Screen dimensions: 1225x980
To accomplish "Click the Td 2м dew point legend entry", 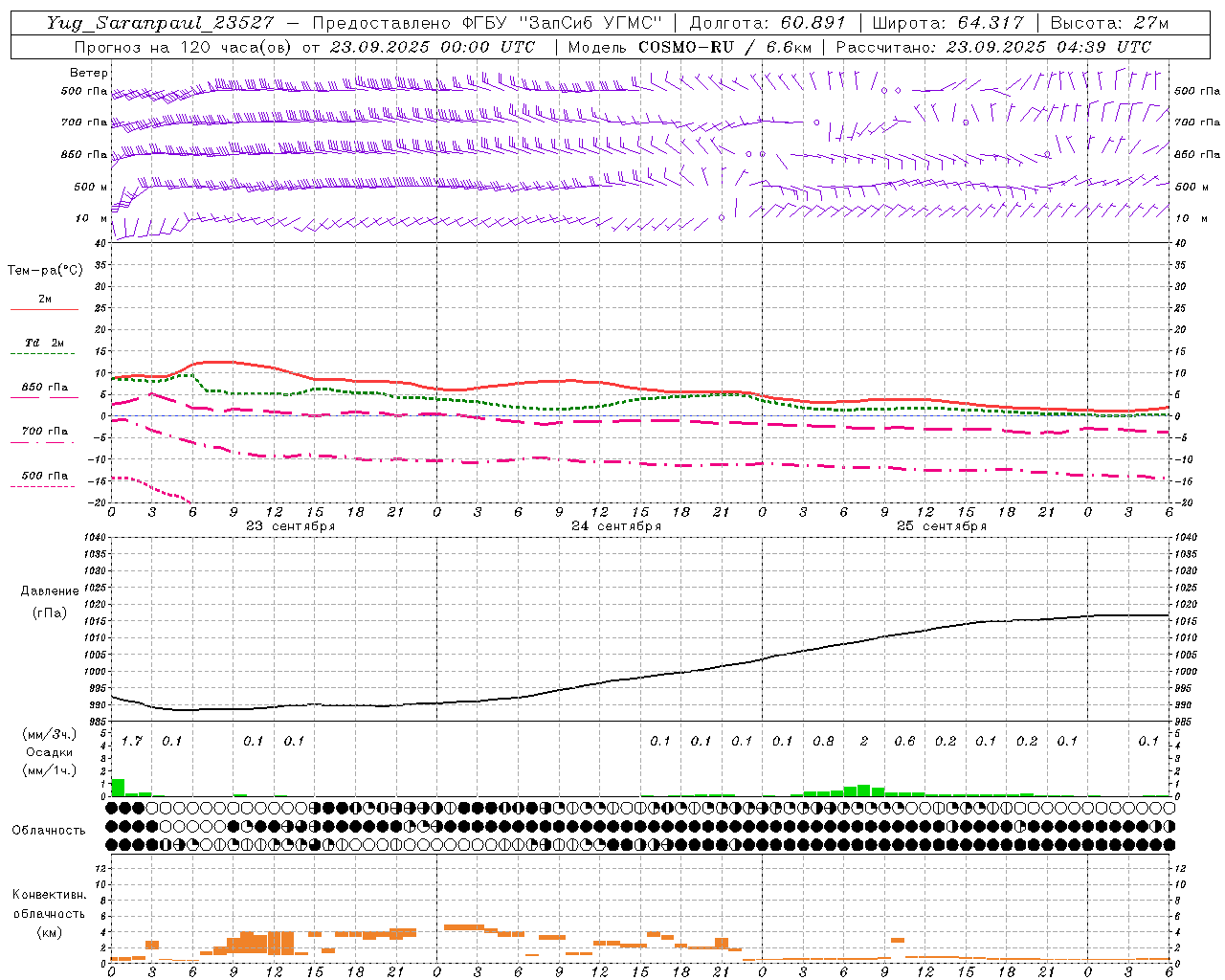I will tap(44, 343).
